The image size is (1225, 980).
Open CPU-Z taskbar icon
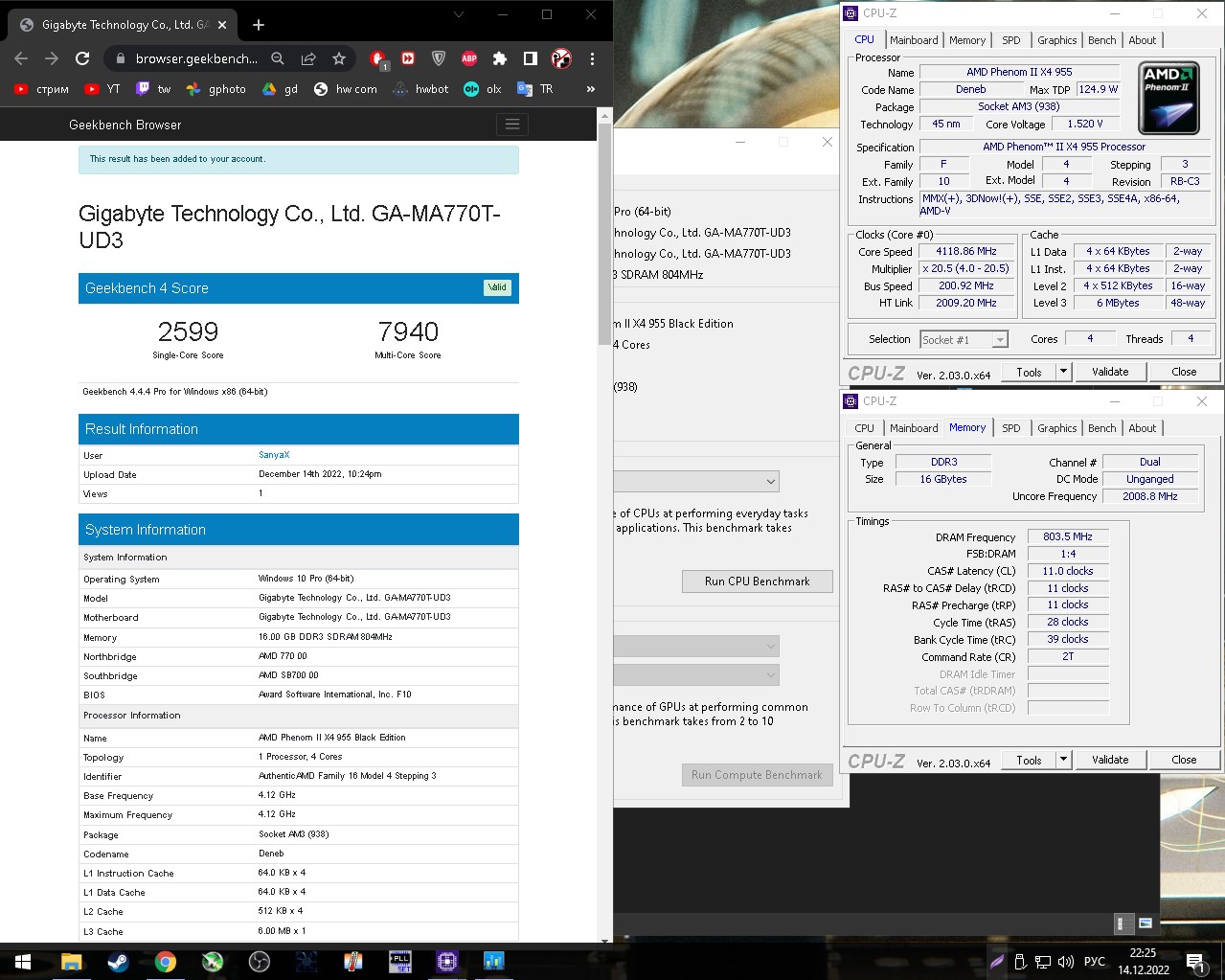click(x=447, y=961)
